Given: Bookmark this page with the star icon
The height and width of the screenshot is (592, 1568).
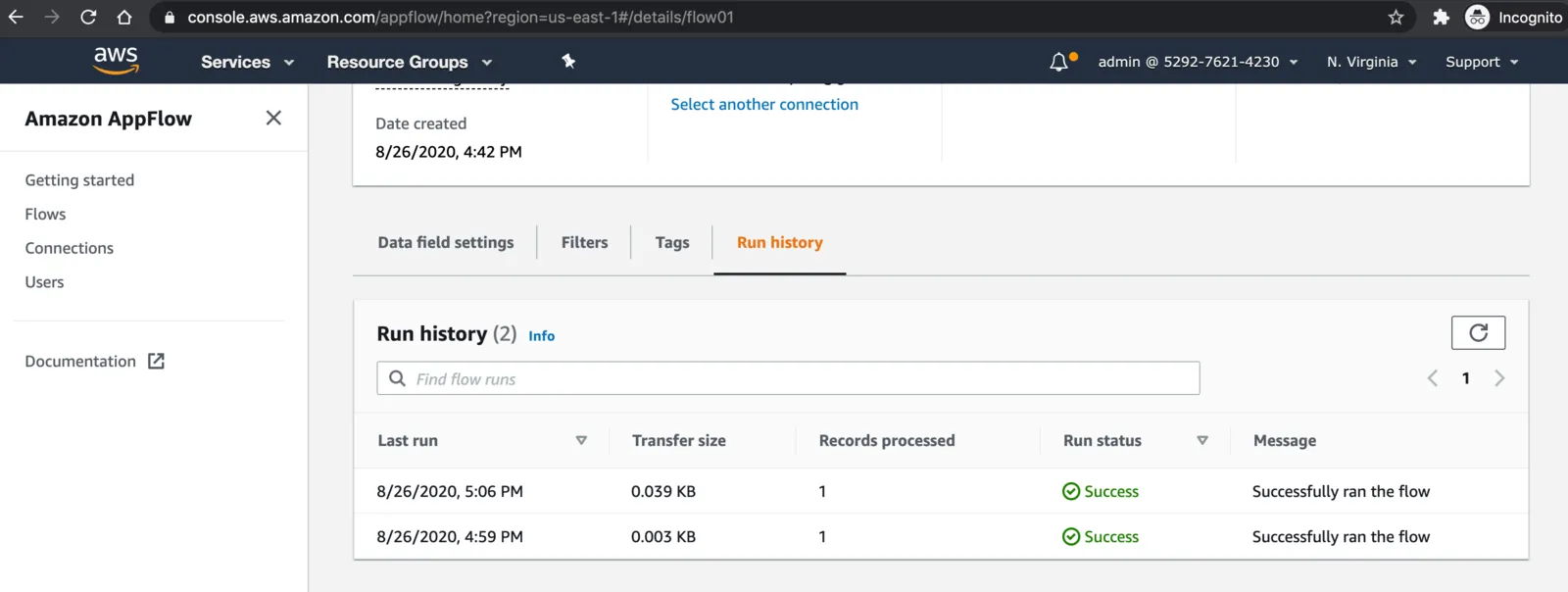Looking at the screenshot, I should [1396, 17].
